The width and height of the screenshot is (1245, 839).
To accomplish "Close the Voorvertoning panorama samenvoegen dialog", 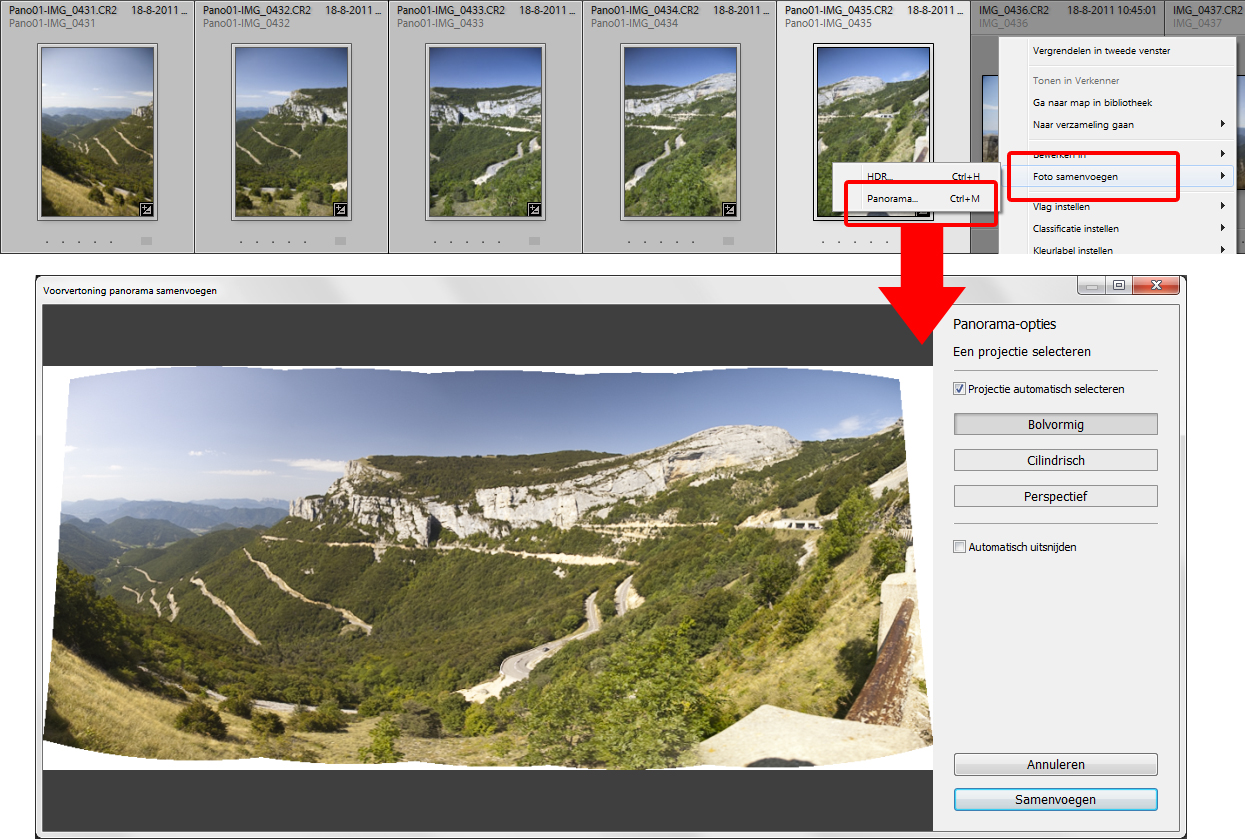I will 1156,286.
